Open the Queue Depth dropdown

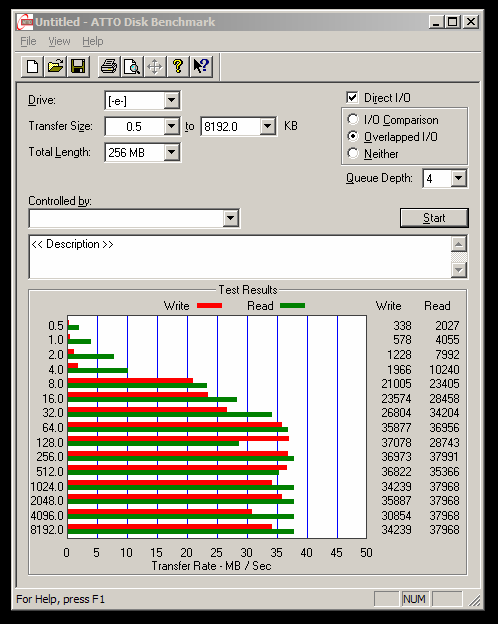459,178
